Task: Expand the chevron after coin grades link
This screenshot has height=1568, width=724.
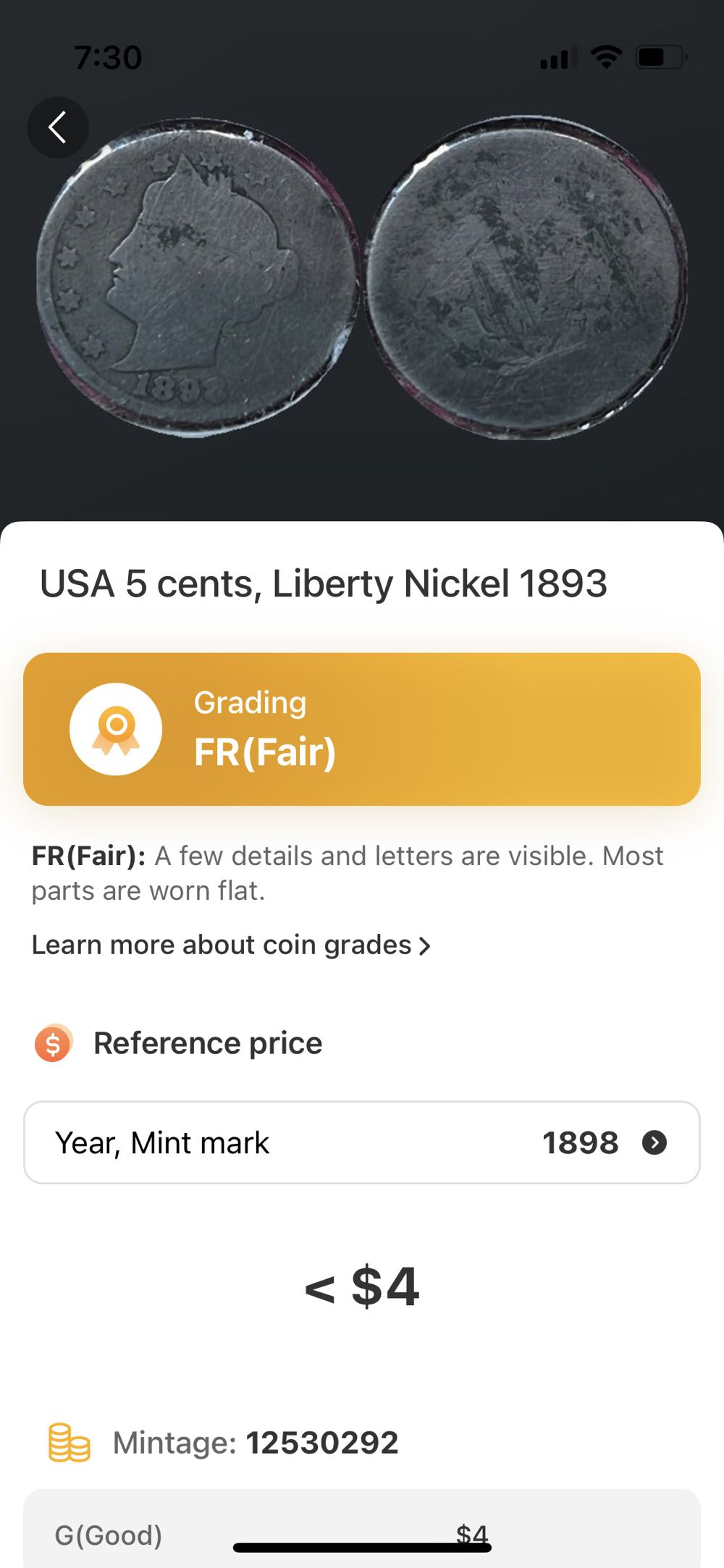Action: tap(425, 945)
